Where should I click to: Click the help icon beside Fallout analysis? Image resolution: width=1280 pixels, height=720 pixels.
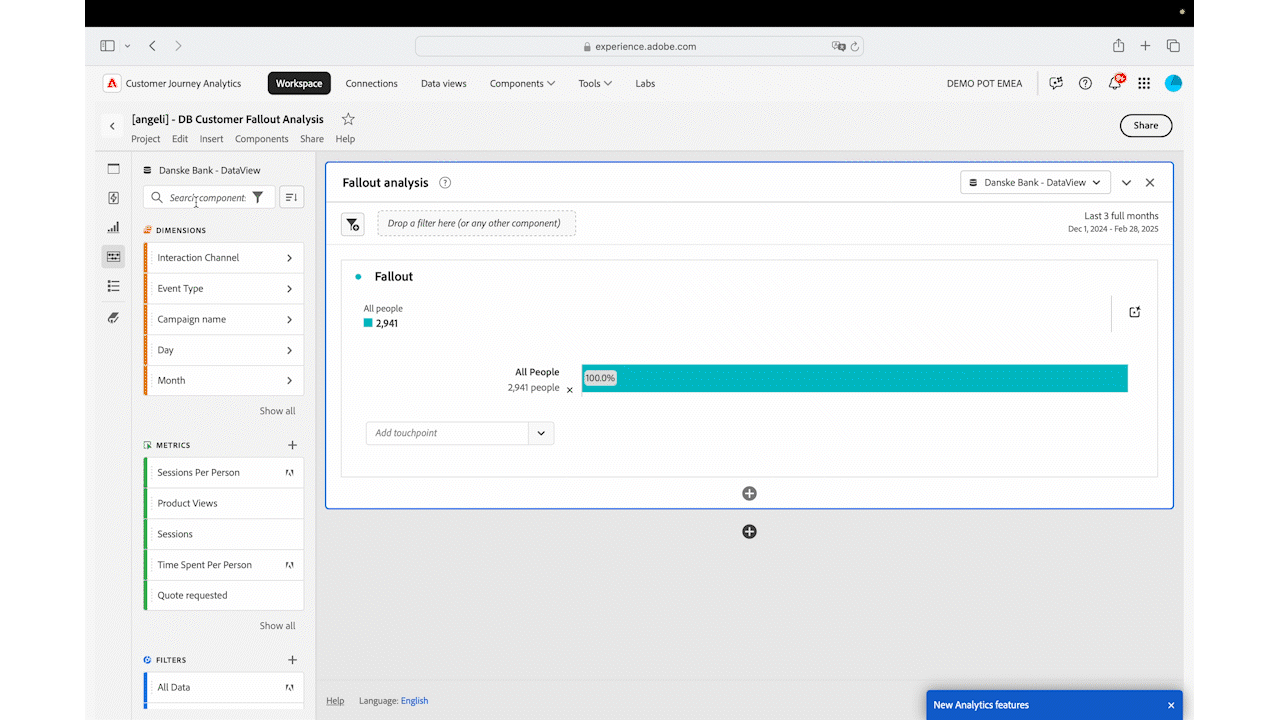[445, 183]
